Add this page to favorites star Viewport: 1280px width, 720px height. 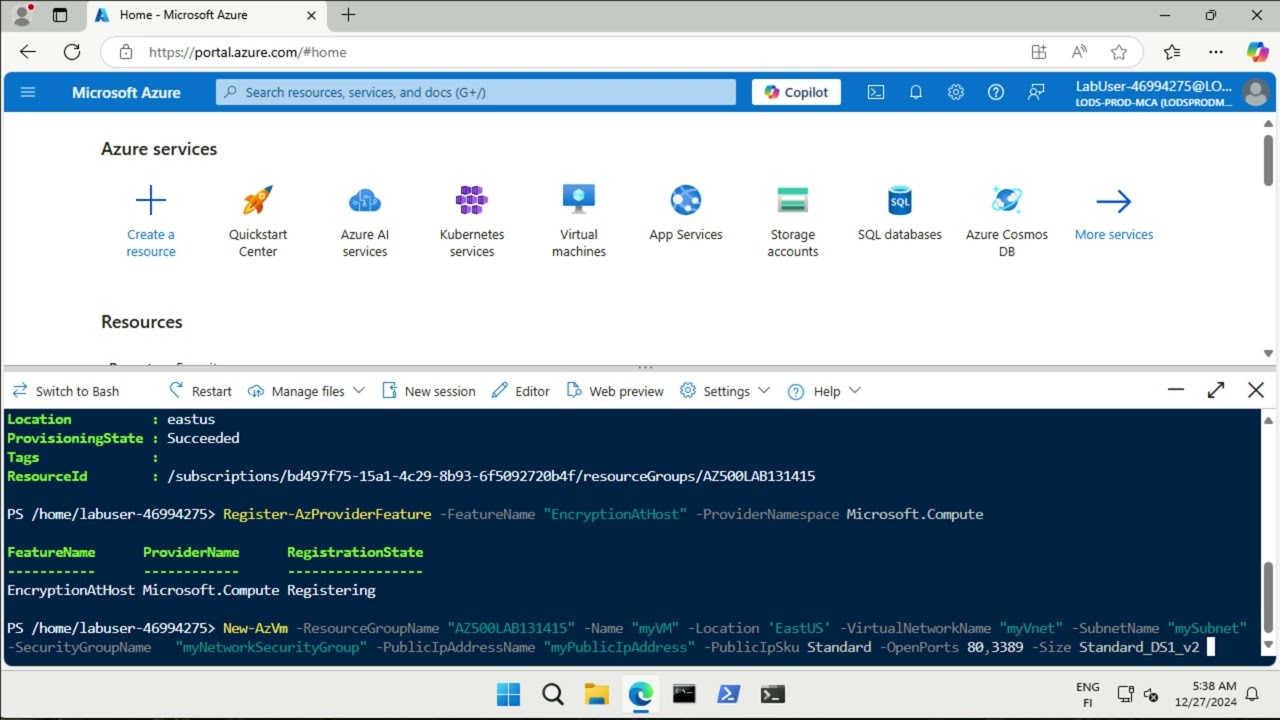1119,52
